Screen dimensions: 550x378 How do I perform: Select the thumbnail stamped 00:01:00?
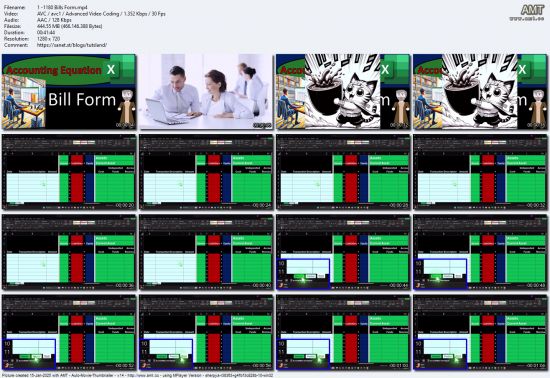[x=343, y=332]
